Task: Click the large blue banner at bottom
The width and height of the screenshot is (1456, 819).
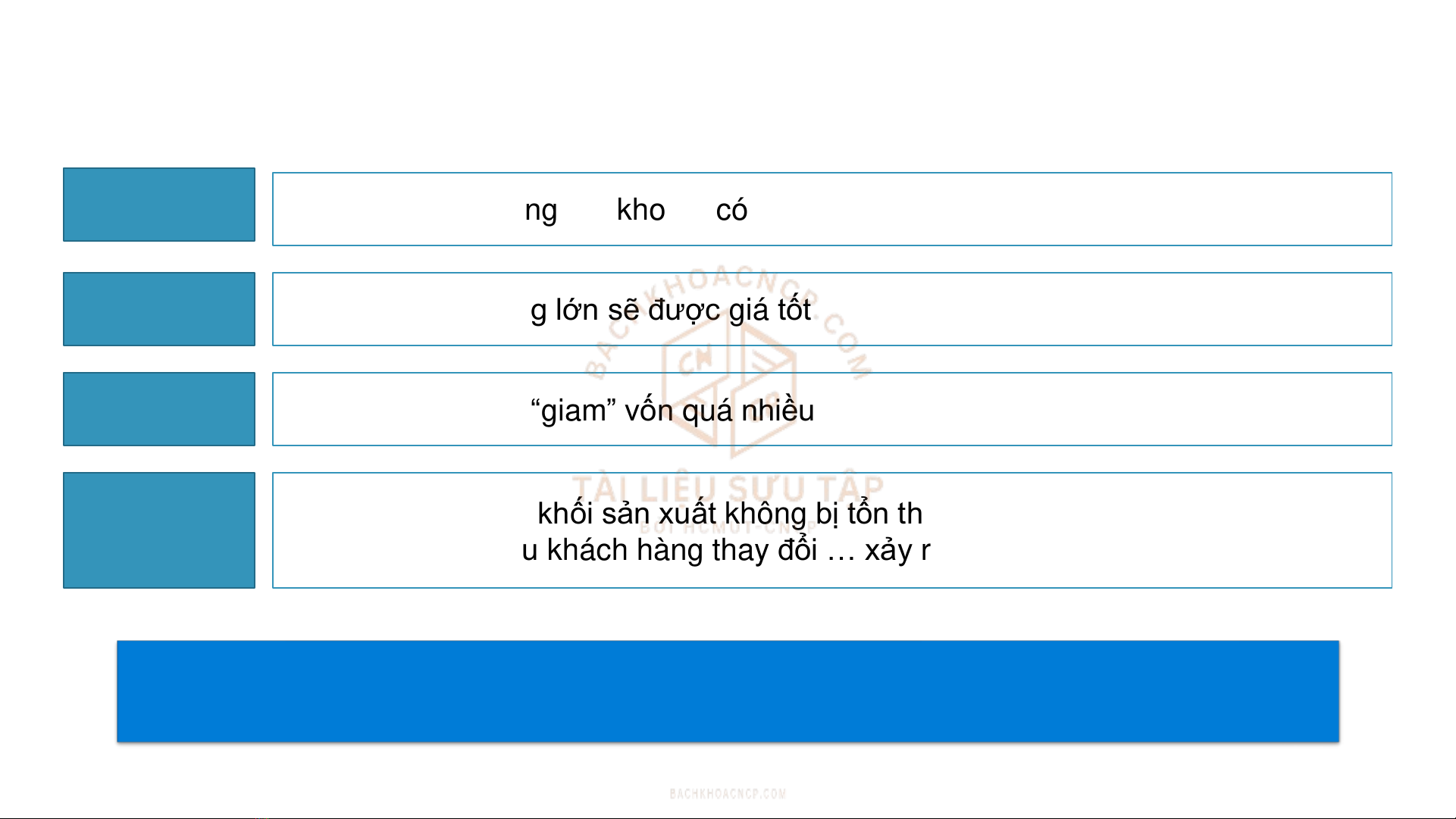Action: 728,691
